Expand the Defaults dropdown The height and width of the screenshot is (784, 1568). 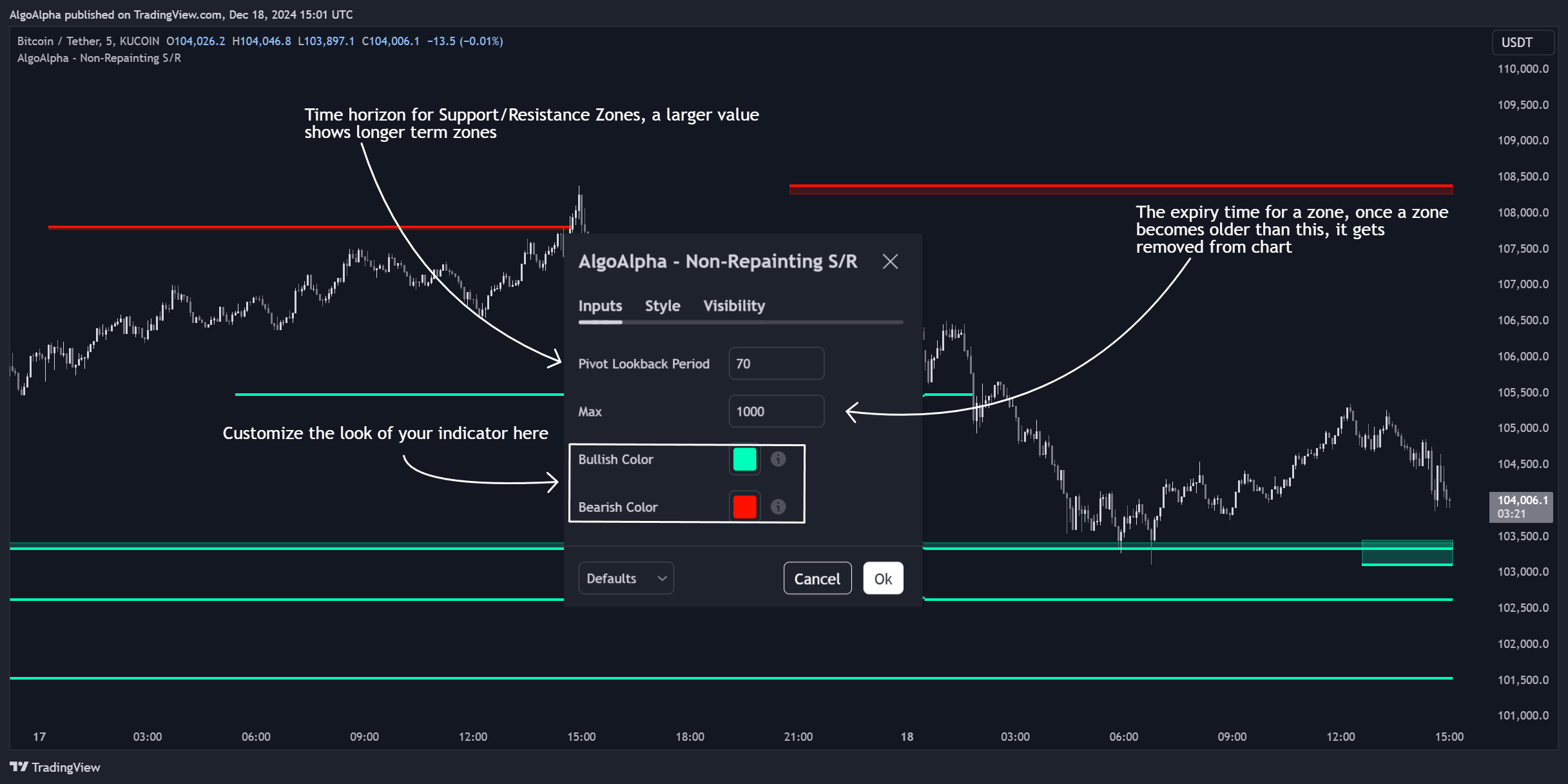coord(626,578)
